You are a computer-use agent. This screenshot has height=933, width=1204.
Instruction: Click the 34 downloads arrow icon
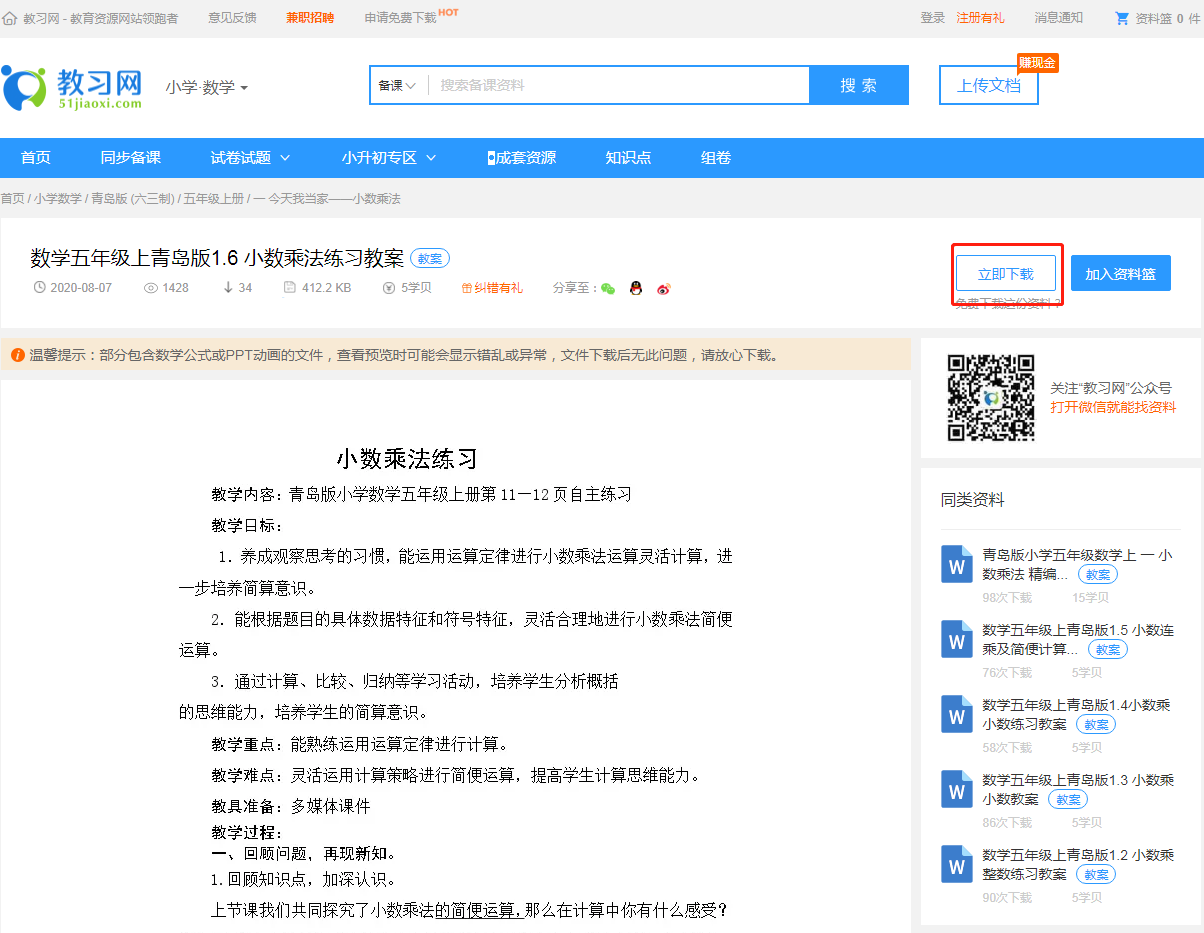click(x=228, y=288)
